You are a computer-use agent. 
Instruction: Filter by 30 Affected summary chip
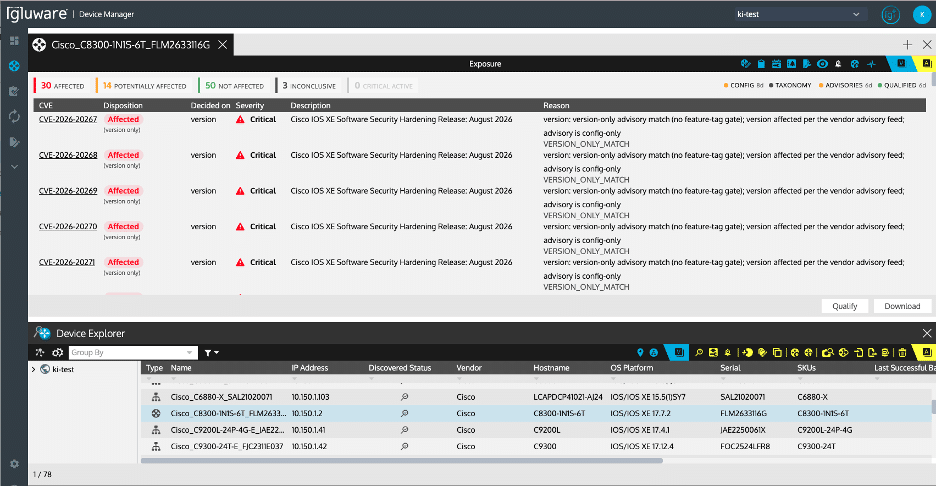coord(62,86)
